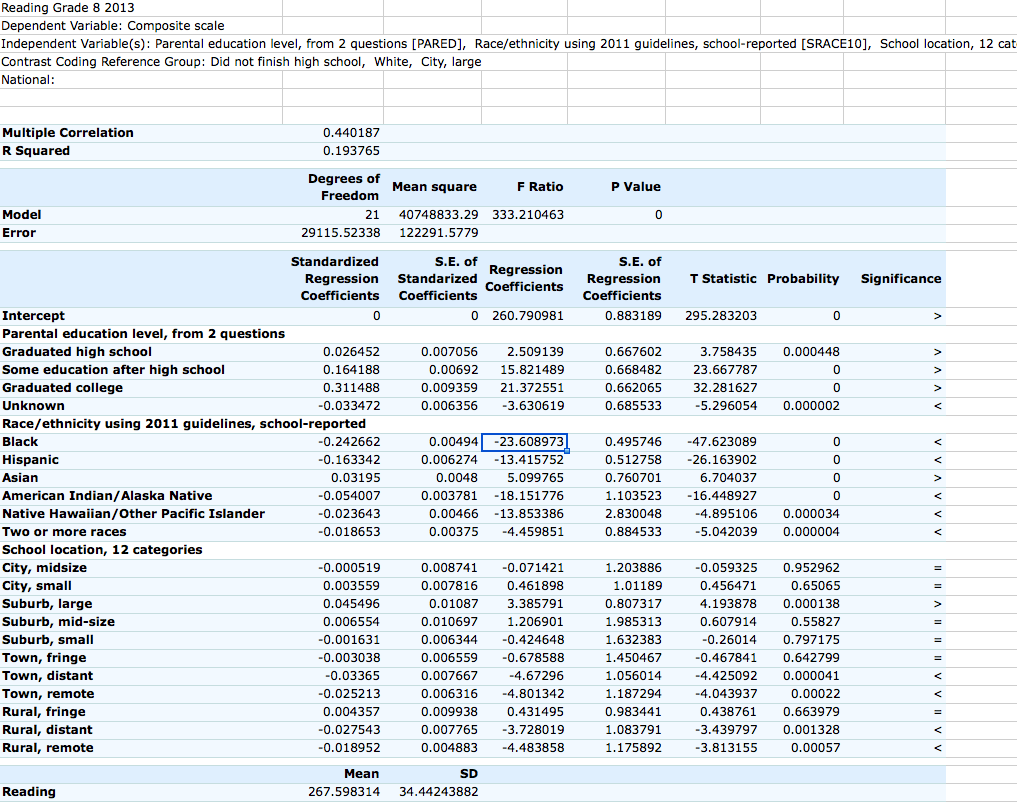Select 'Some education after high school' label

click(114, 370)
